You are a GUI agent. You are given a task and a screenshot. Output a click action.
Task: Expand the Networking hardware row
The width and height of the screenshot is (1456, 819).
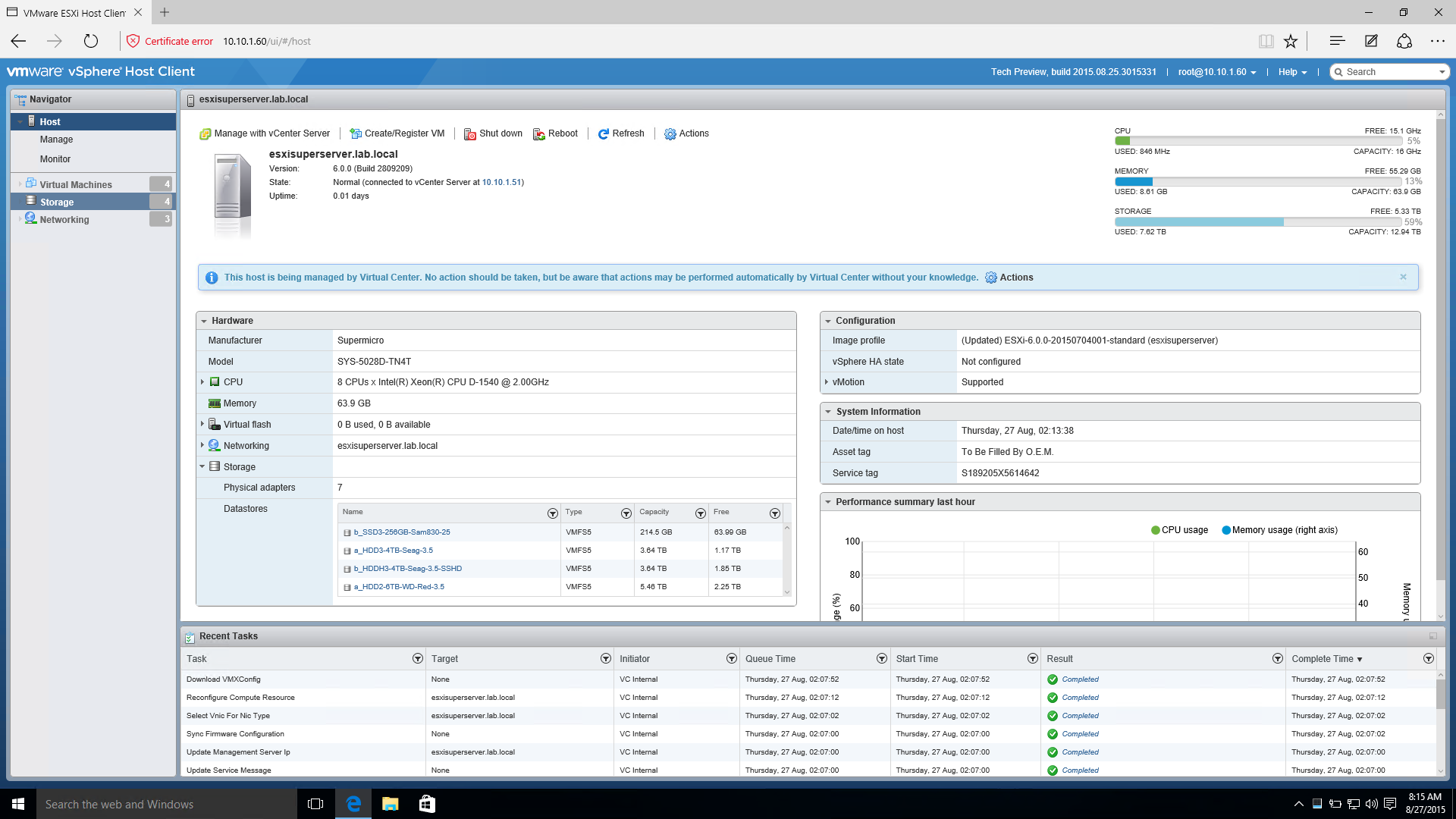pos(202,445)
